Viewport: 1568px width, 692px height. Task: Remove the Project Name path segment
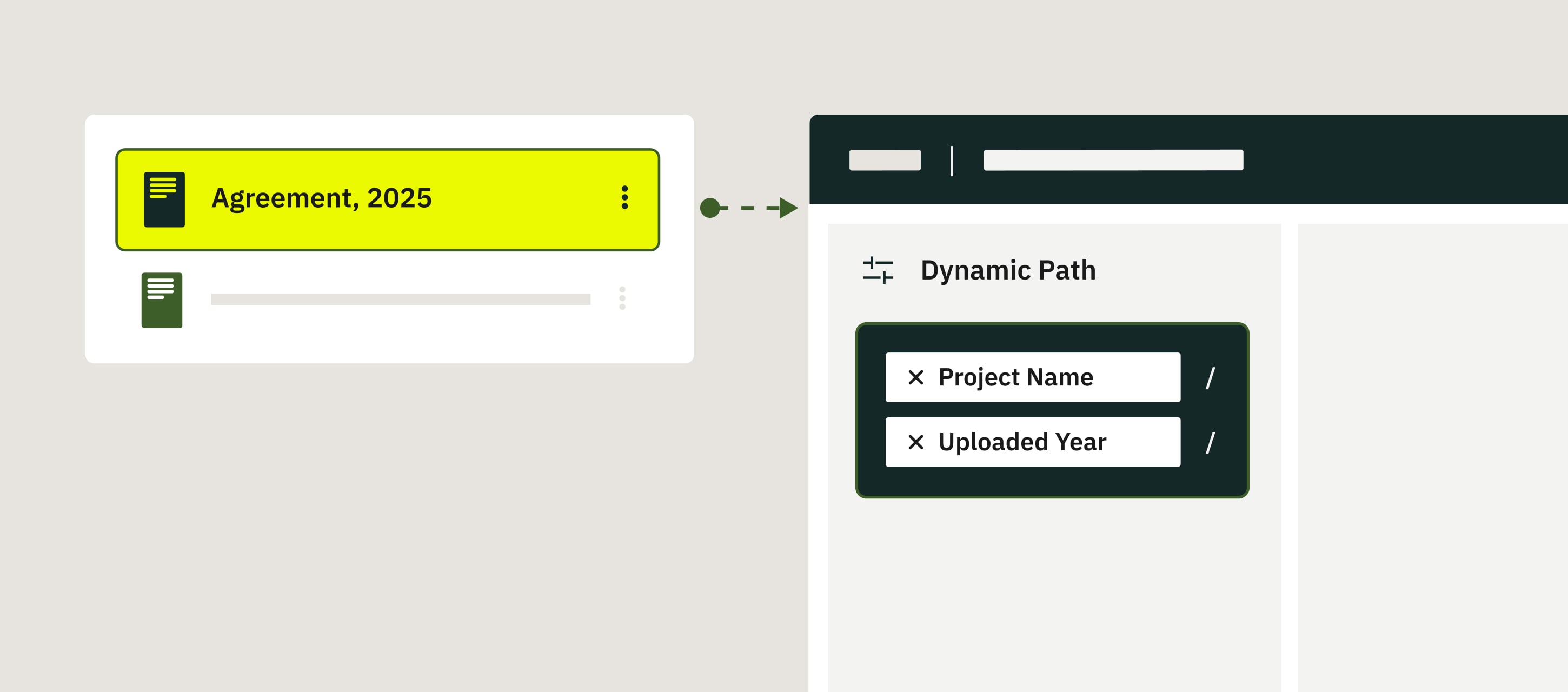[915, 377]
